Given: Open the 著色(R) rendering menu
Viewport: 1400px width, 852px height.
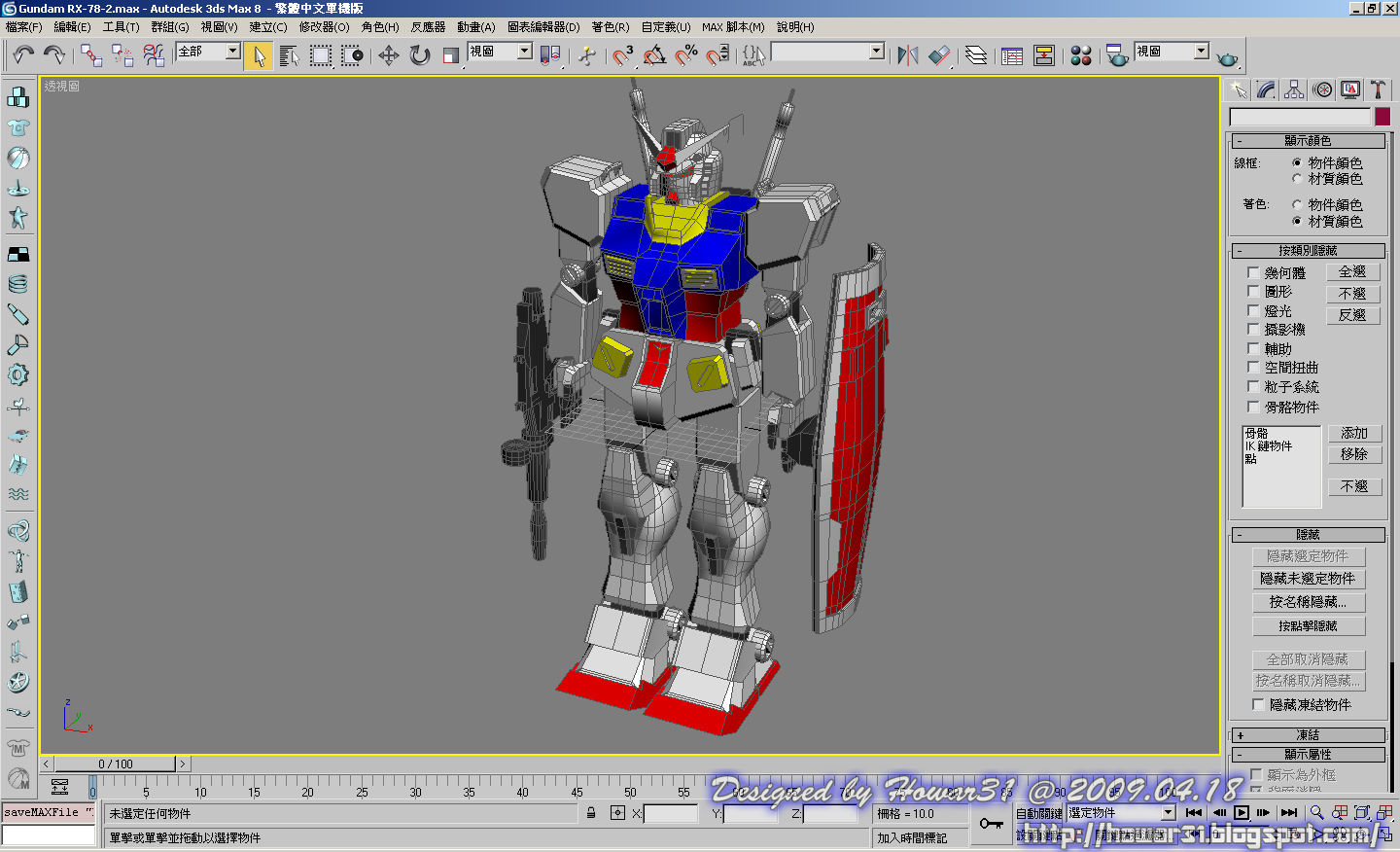Looking at the screenshot, I should [610, 27].
